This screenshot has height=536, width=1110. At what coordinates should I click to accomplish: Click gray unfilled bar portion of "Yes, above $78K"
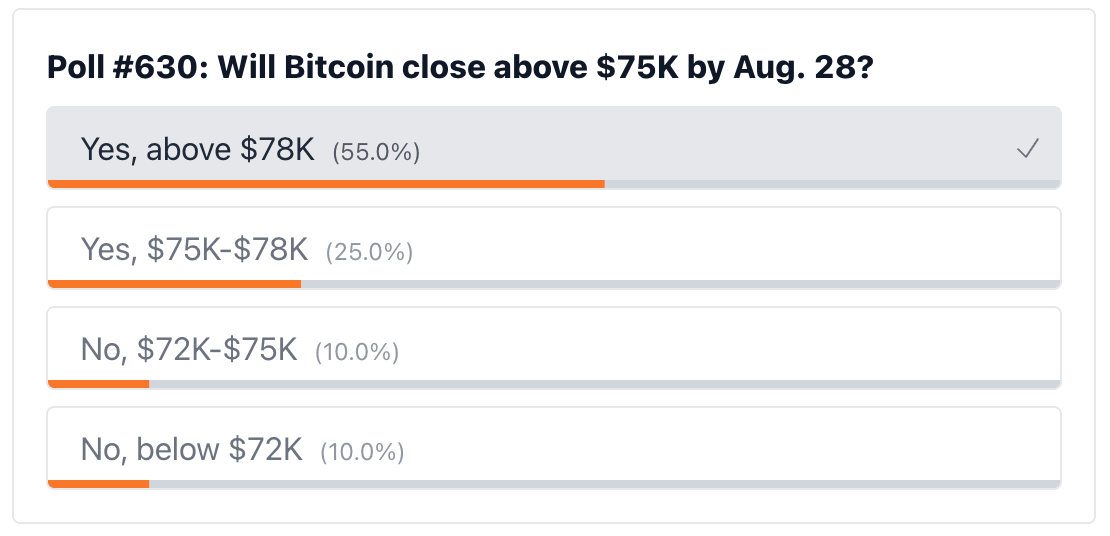tap(832, 184)
